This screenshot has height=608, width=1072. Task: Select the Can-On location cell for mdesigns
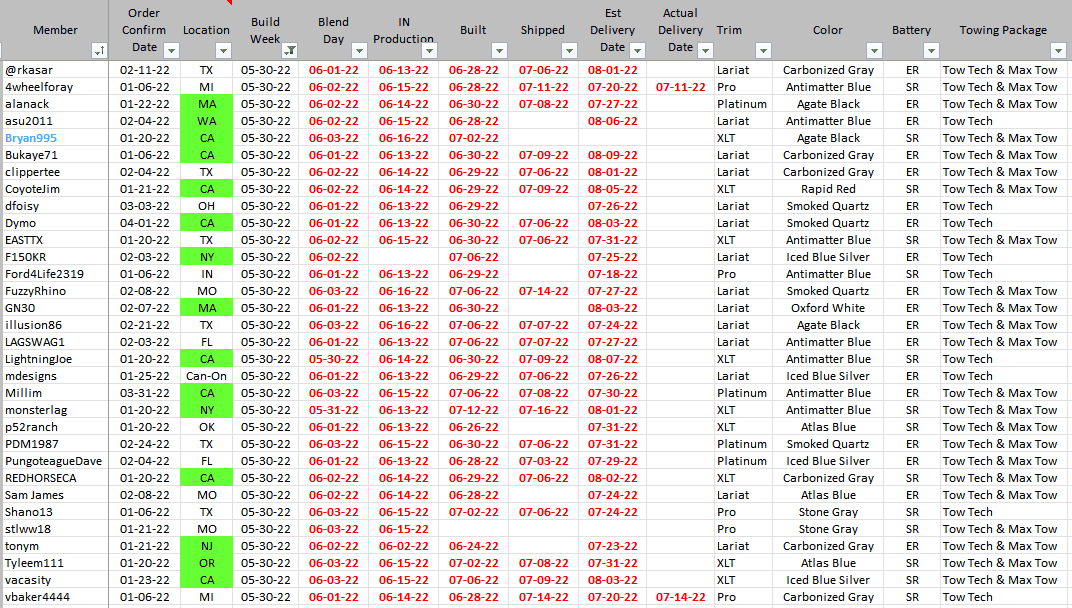click(x=206, y=376)
